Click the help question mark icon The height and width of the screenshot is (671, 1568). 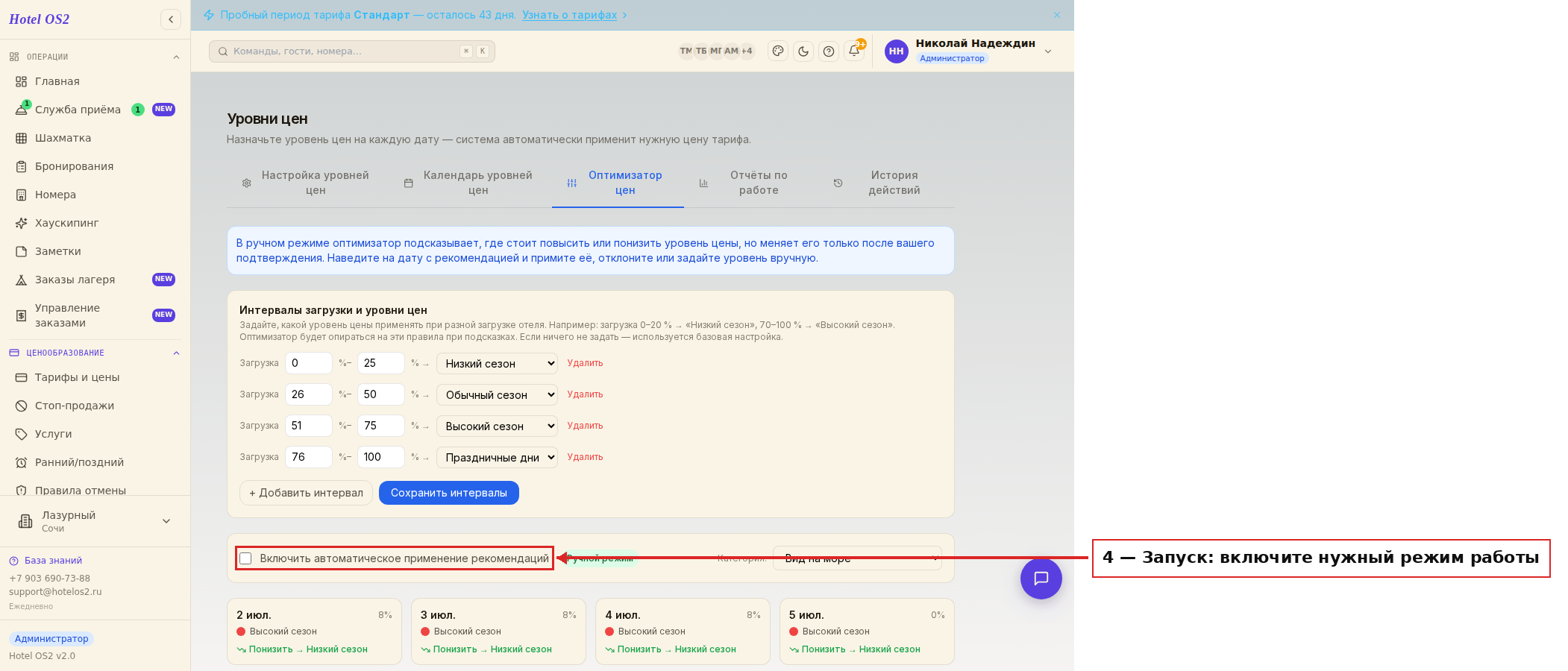point(829,51)
